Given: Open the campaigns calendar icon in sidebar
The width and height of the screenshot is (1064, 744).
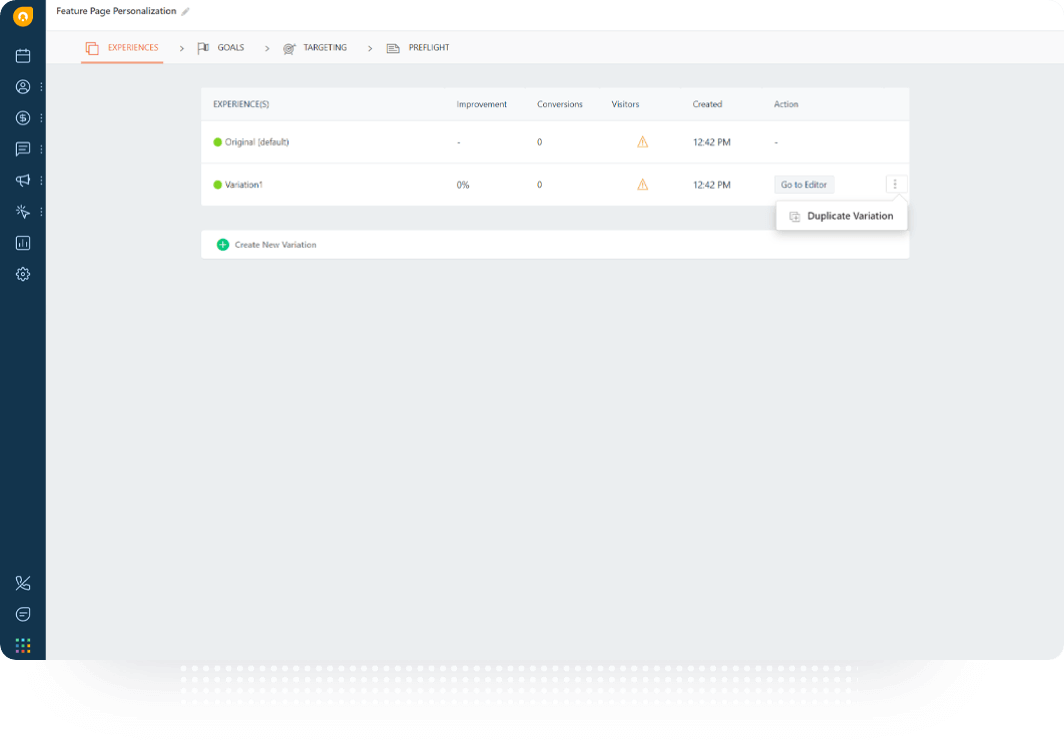Looking at the screenshot, I should pyautogui.click(x=22, y=56).
